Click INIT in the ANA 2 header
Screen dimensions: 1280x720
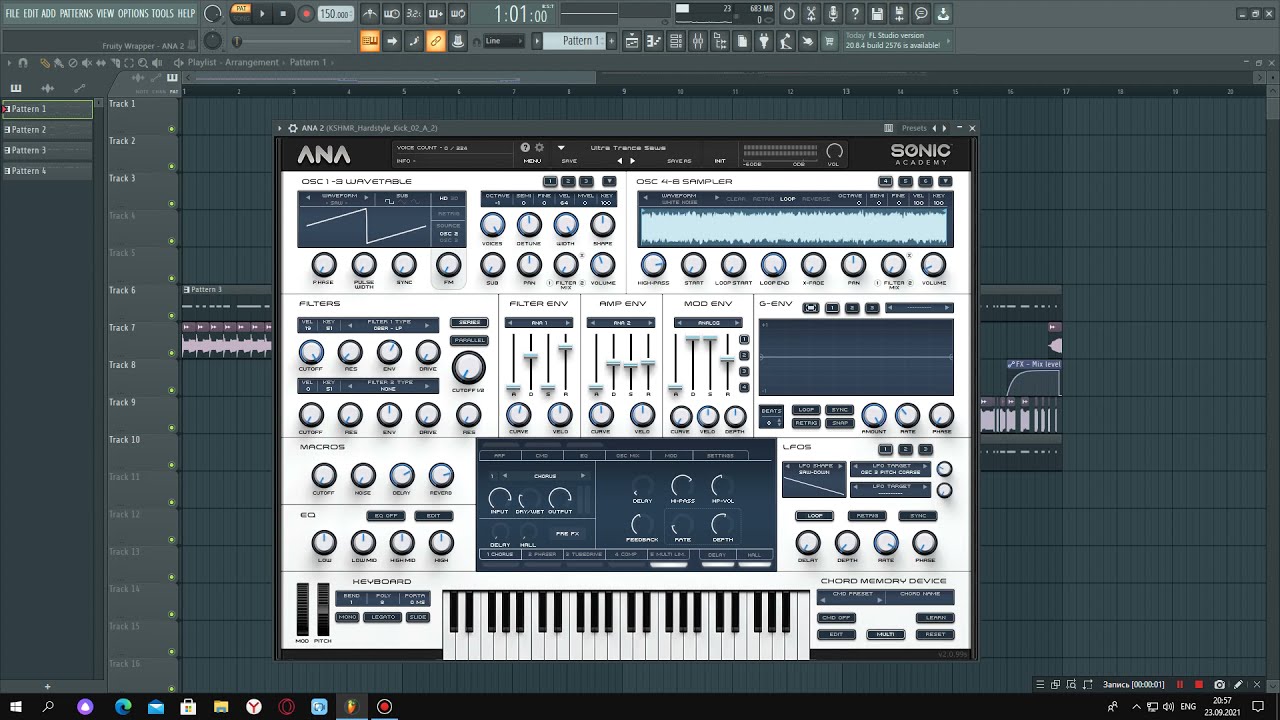(720, 161)
